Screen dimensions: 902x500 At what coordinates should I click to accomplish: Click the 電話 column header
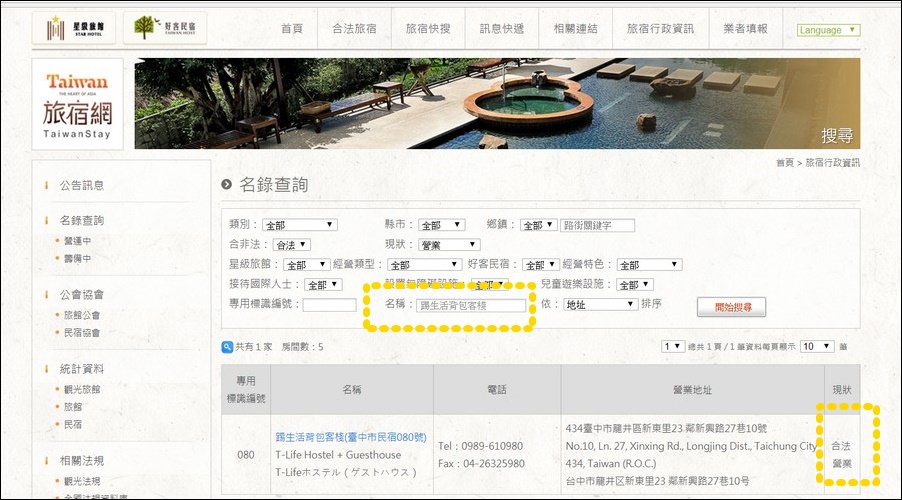[x=497, y=390]
